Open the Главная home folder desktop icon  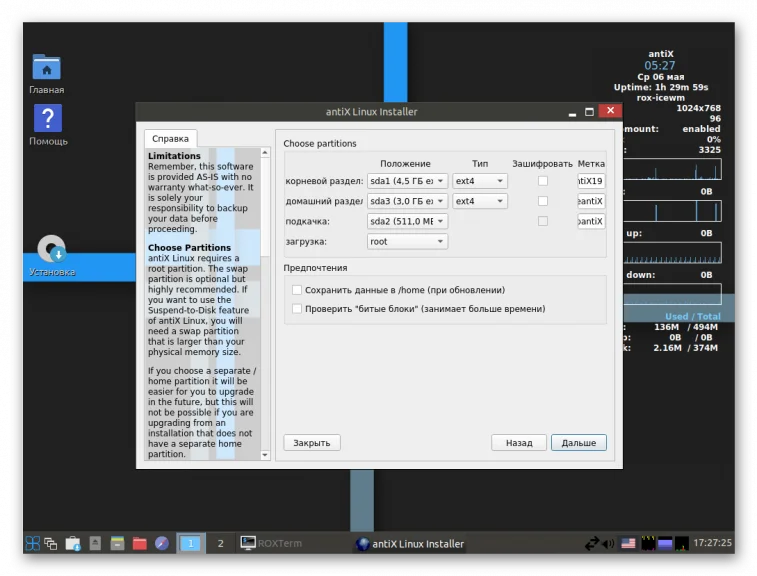coord(46,68)
